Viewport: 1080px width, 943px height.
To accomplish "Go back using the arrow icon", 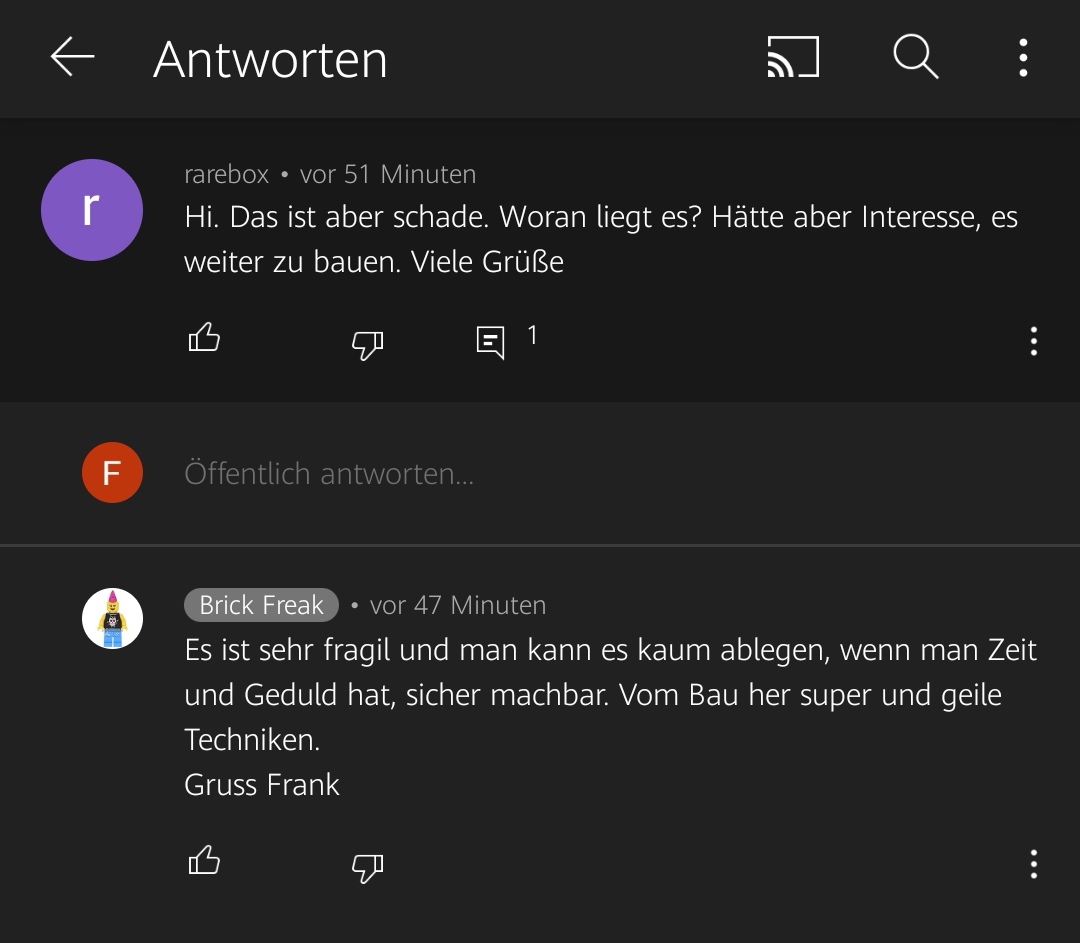I will click(x=72, y=57).
